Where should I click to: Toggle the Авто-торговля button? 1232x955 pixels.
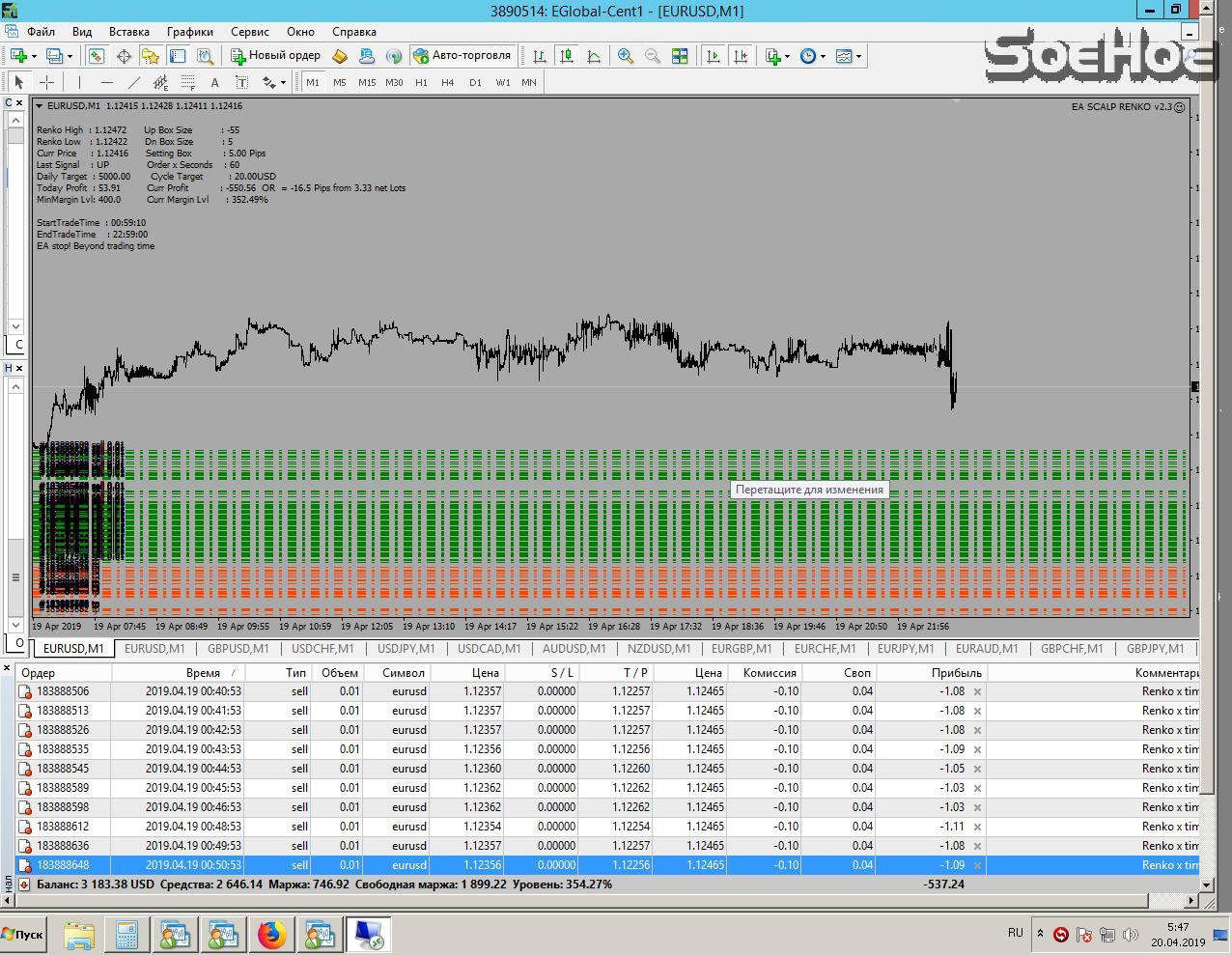click(462, 56)
